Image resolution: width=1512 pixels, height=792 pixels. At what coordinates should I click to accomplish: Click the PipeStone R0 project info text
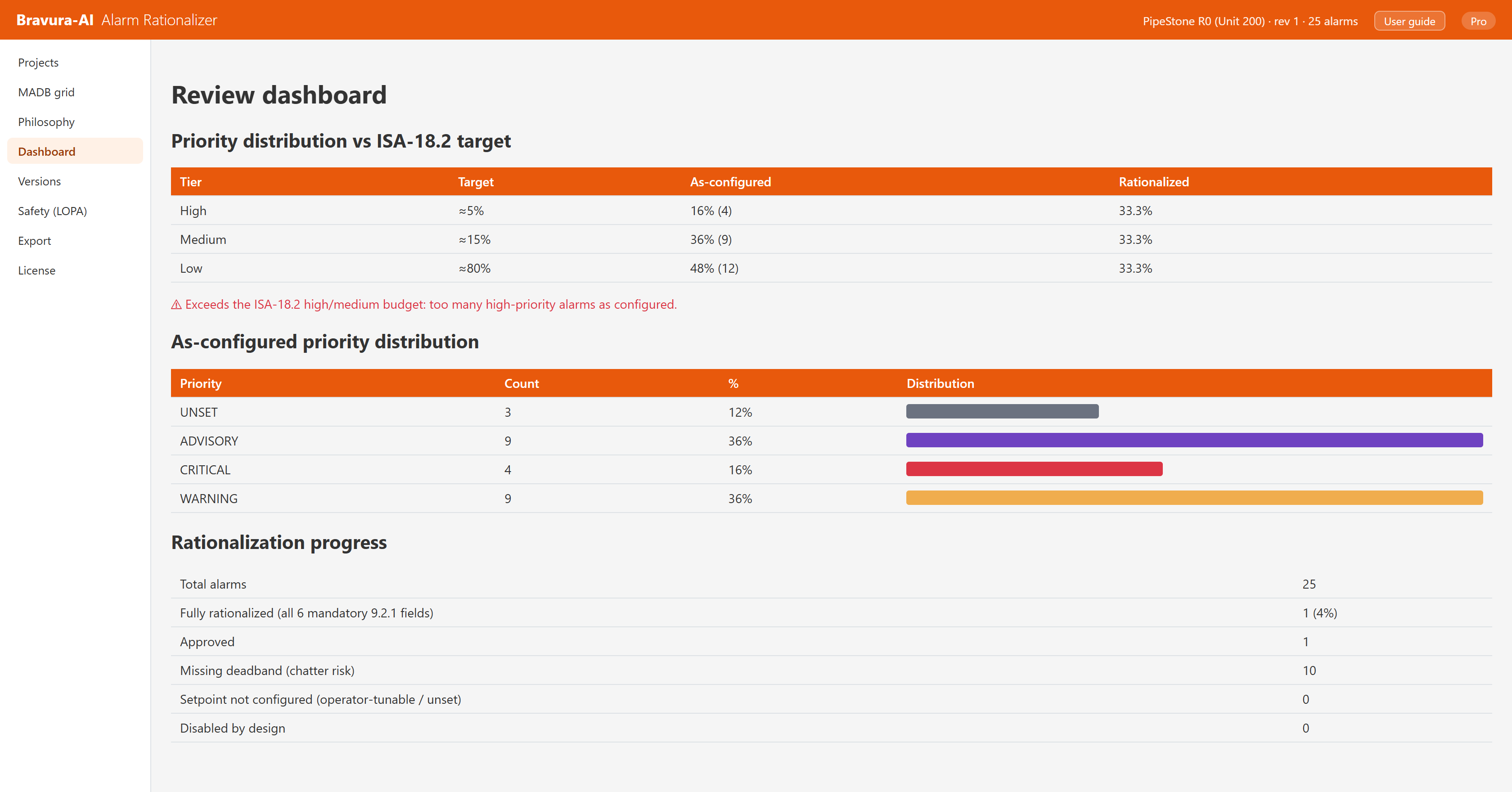(x=1250, y=21)
